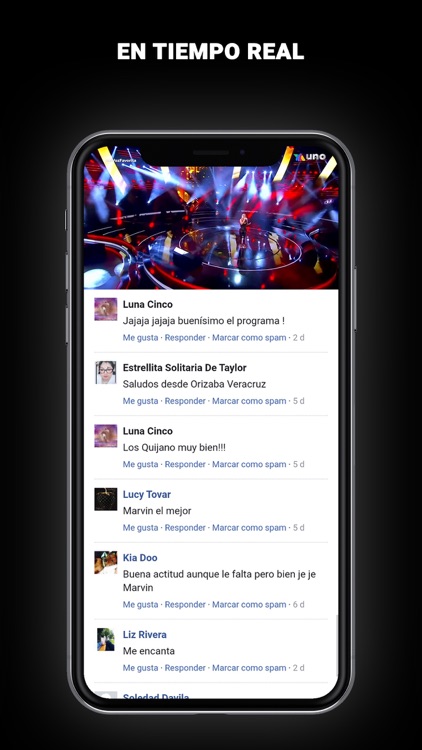Reply to the Orizaba Veracruz comment
Screen dimensions: 422x750
(x=185, y=401)
